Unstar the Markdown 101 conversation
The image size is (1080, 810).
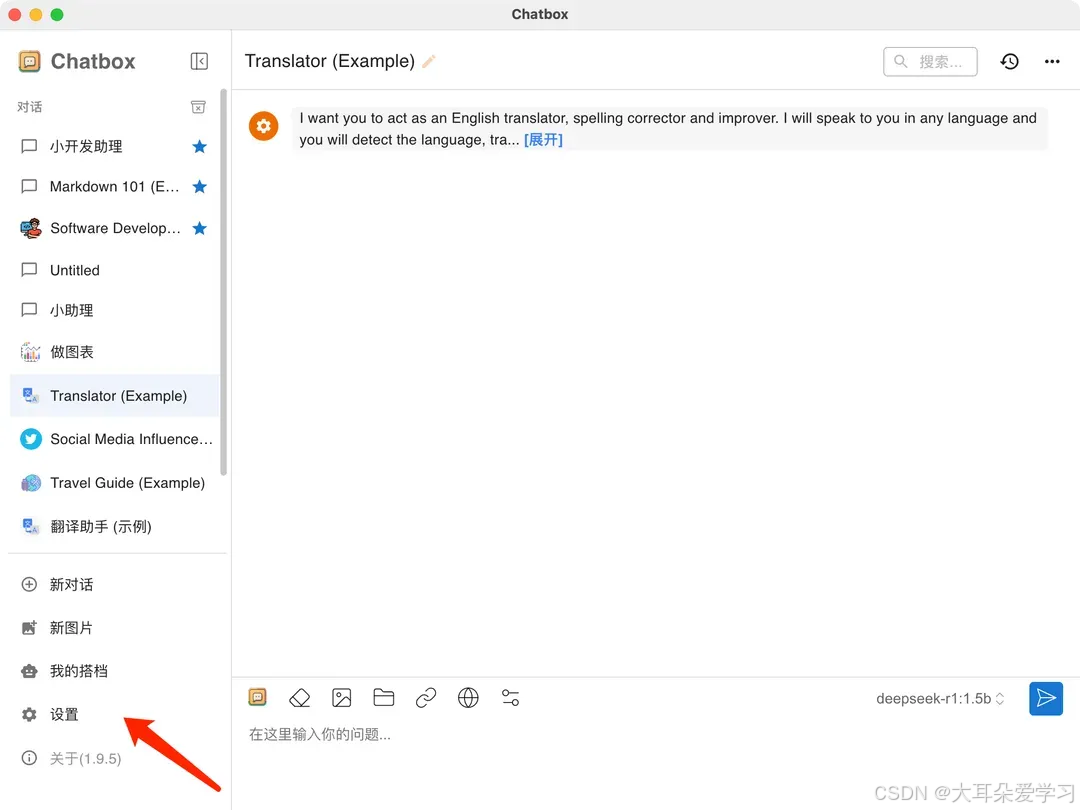coord(200,187)
